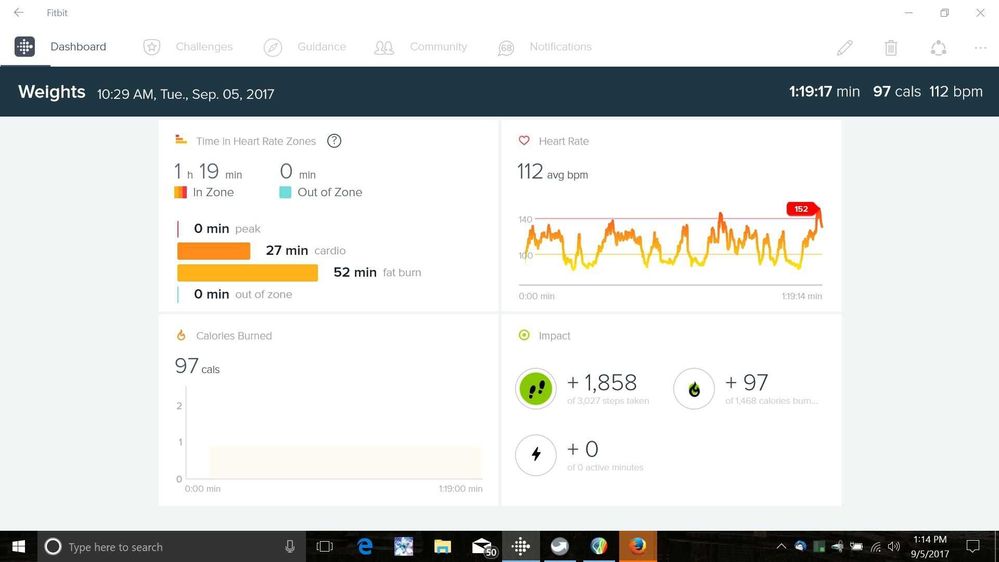Open Microsoft Edge from the taskbar

click(364, 547)
